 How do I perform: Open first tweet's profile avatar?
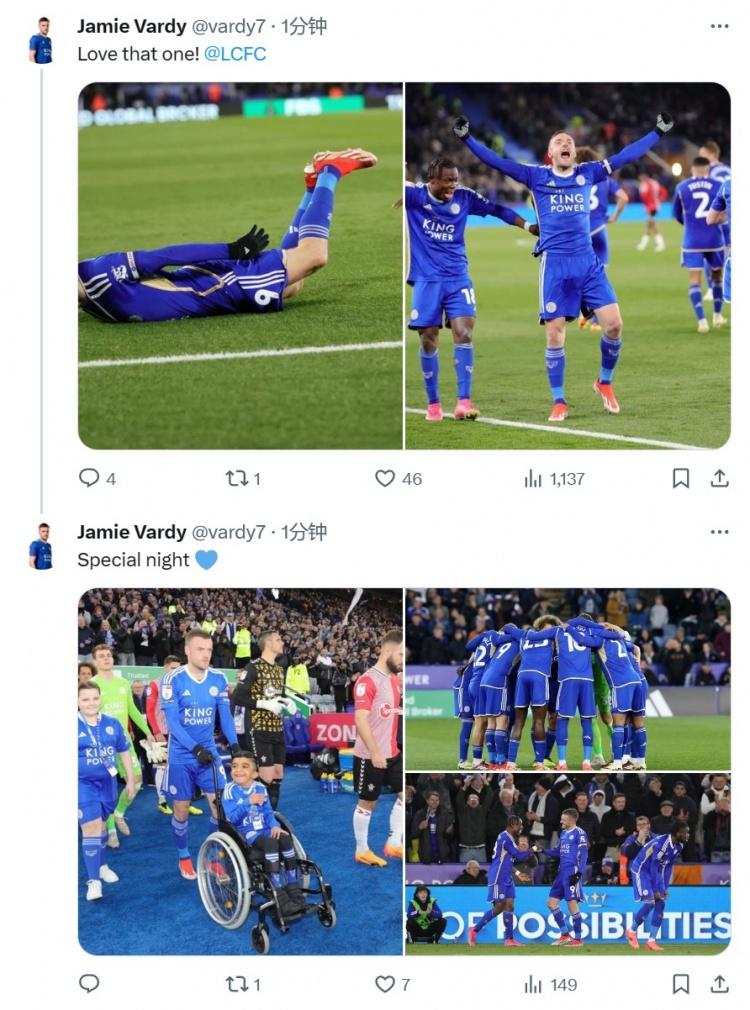tap(40, 41)
